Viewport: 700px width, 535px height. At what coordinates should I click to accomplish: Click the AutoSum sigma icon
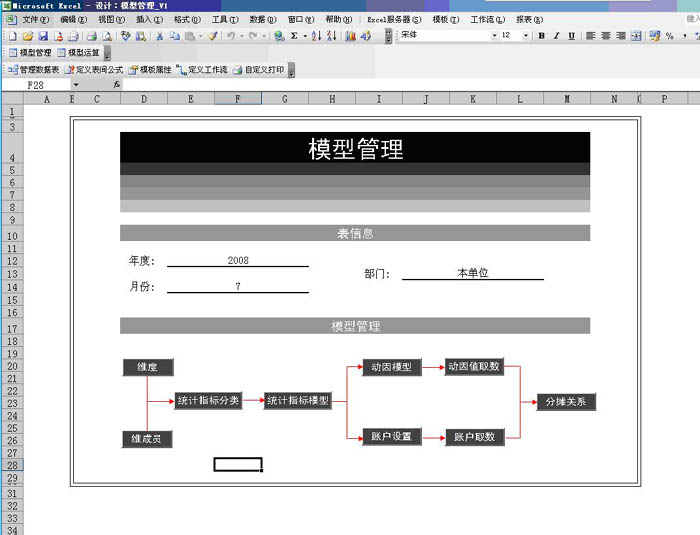point(294,36)
